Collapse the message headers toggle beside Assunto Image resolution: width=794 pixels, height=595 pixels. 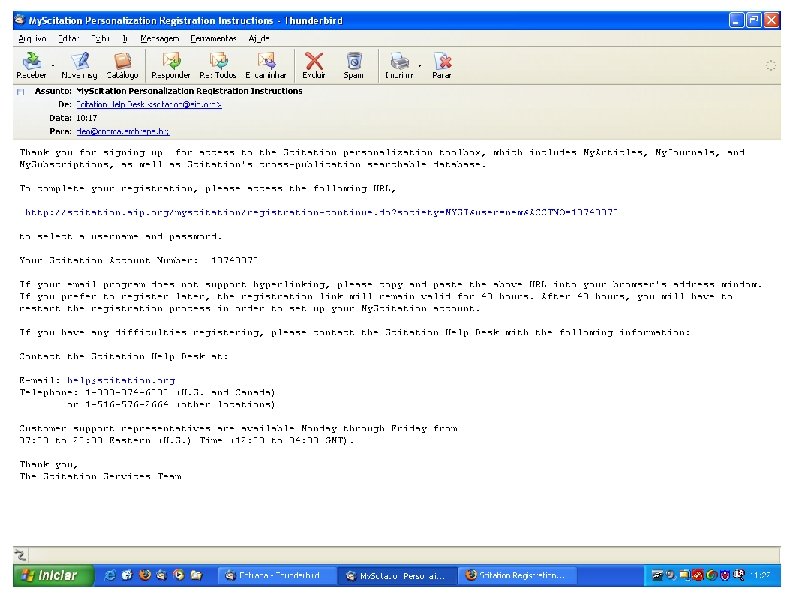coord(20,92)
